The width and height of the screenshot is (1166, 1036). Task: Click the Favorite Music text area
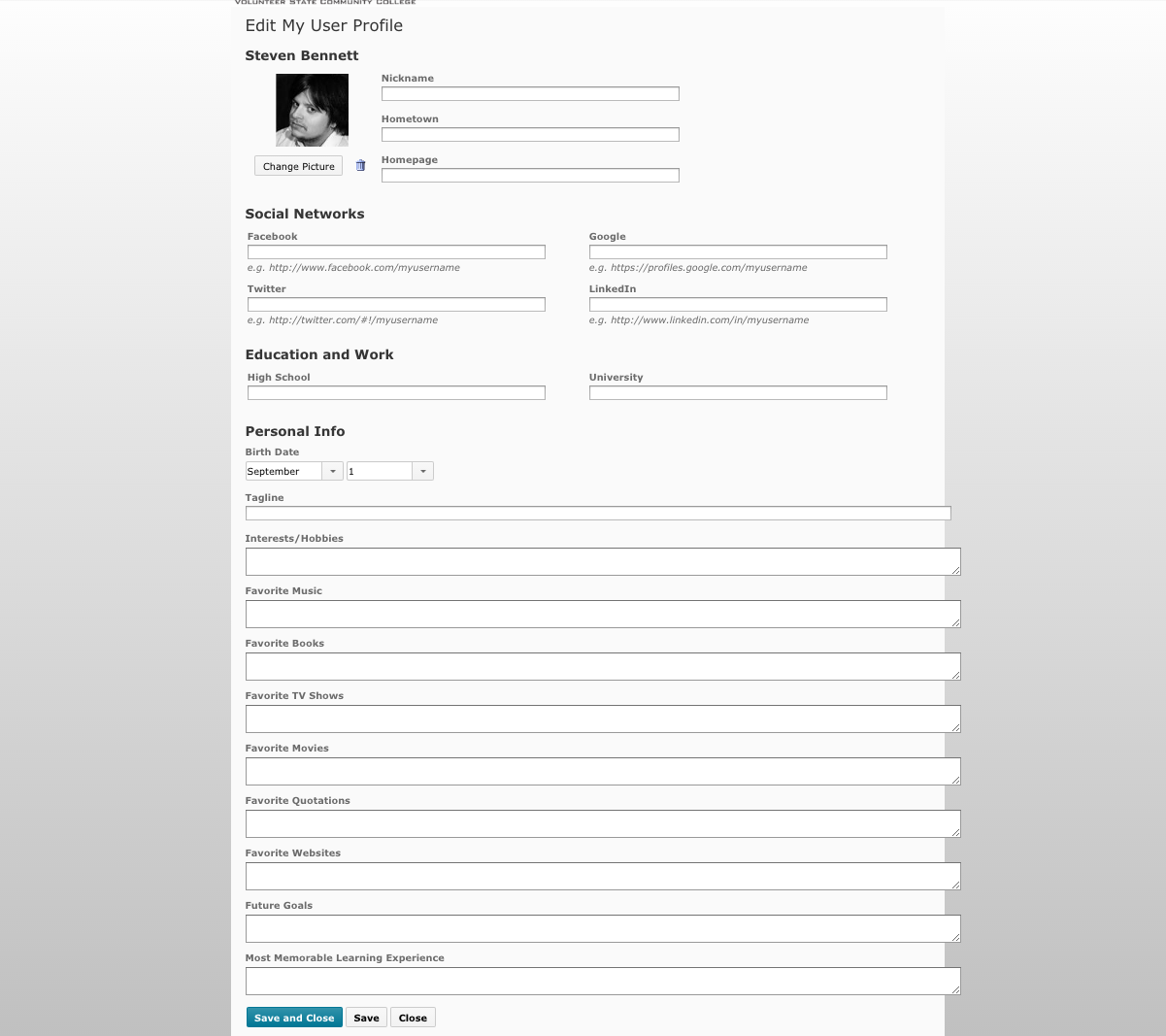[x=602, y=614]
